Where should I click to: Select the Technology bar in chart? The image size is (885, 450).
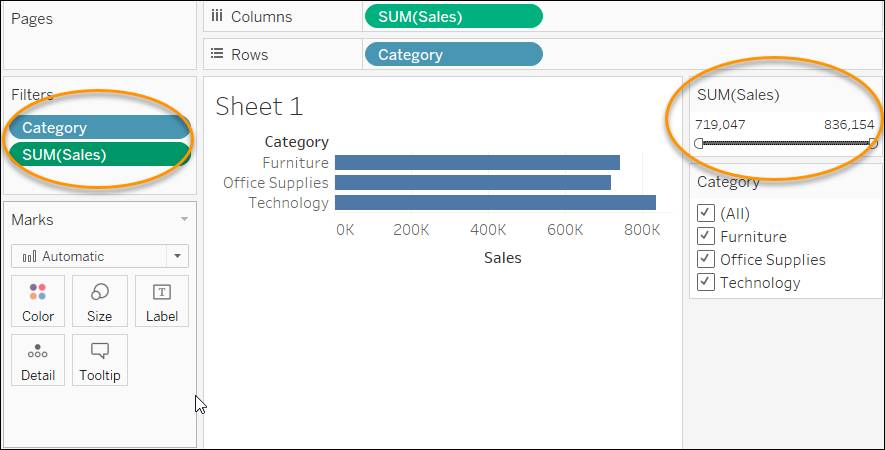click(496, 203)
